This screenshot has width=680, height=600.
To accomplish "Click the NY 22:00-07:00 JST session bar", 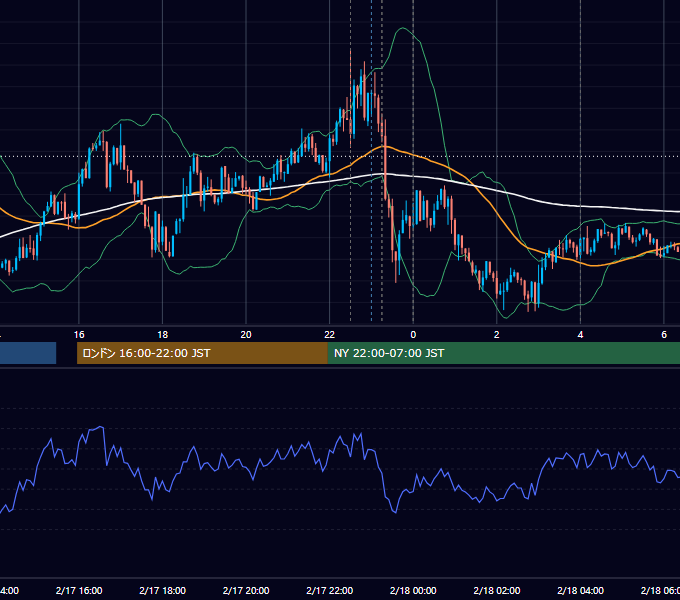I will tap(503, 353).
